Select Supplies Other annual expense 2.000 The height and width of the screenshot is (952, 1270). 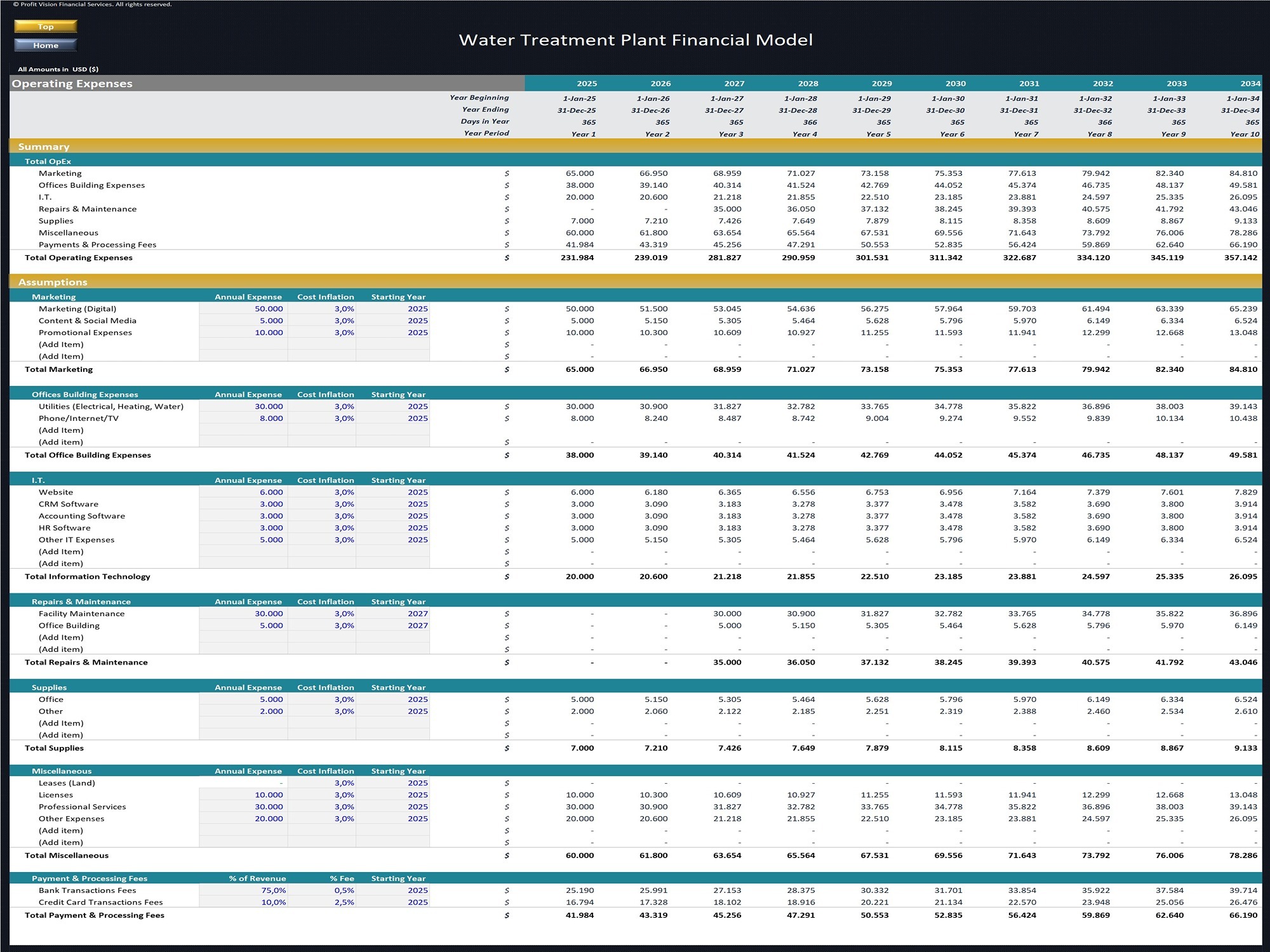pyautogui.click(x=243, y=711)
